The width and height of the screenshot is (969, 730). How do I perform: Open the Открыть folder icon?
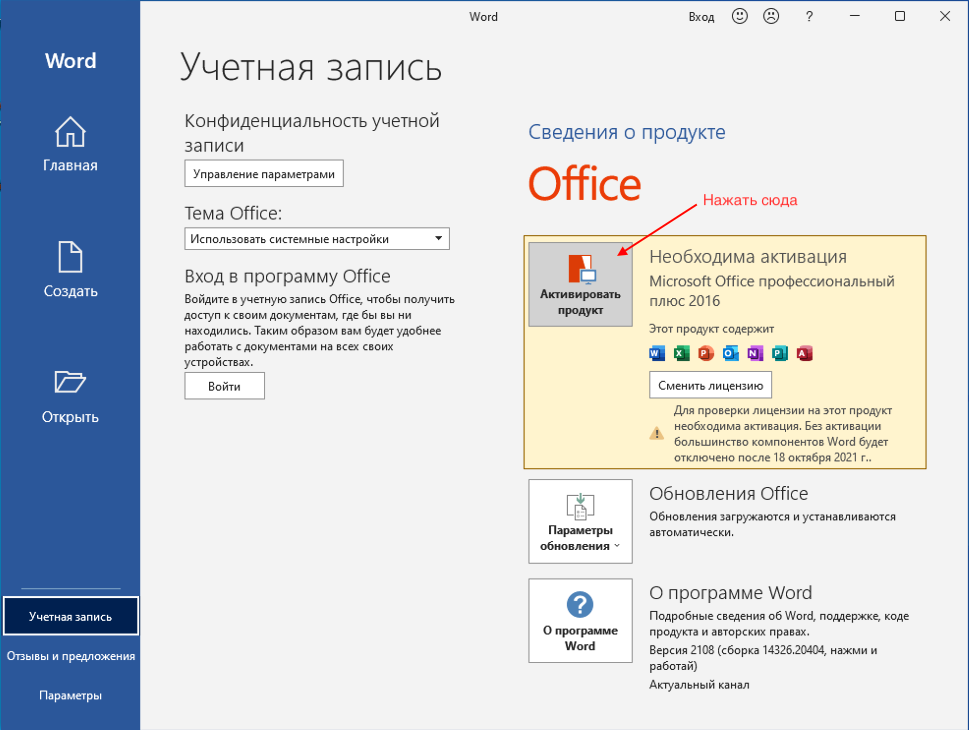(x=70, y=382)
